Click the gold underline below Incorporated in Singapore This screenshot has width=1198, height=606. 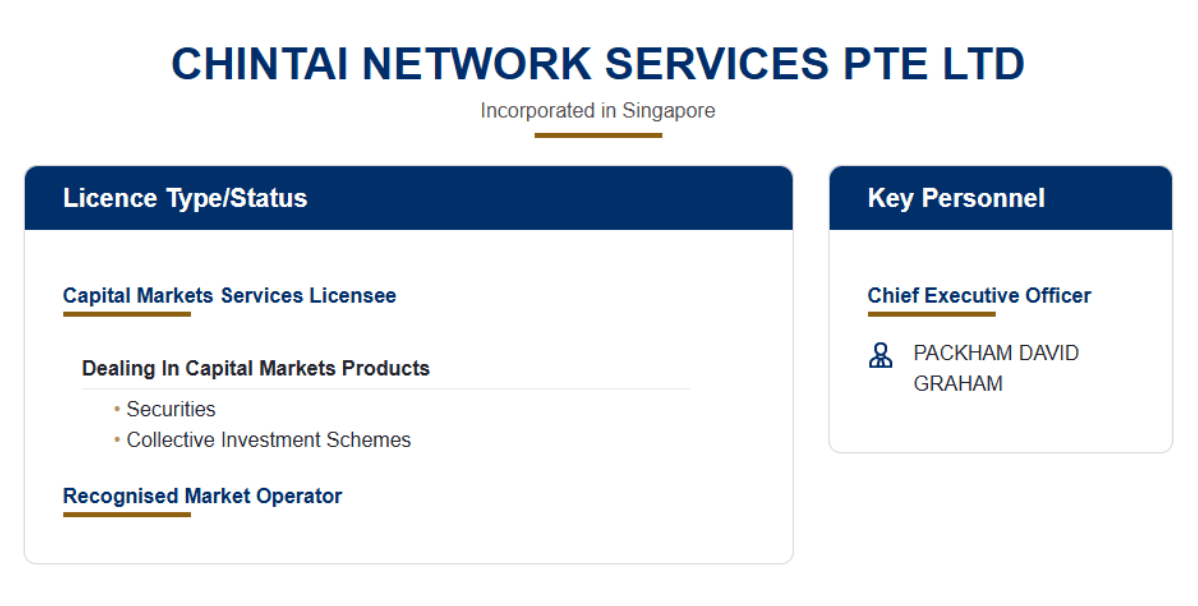point(598,135)
